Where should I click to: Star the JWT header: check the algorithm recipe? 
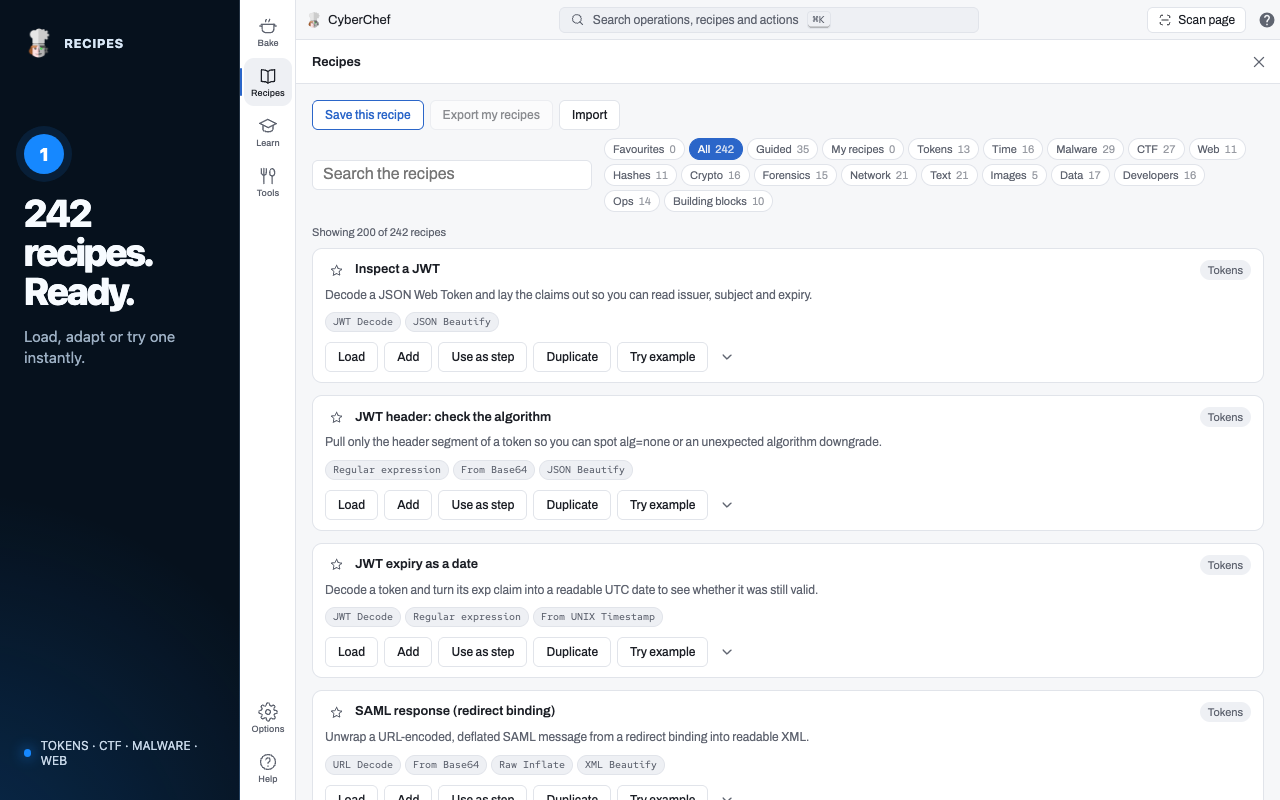337,417
